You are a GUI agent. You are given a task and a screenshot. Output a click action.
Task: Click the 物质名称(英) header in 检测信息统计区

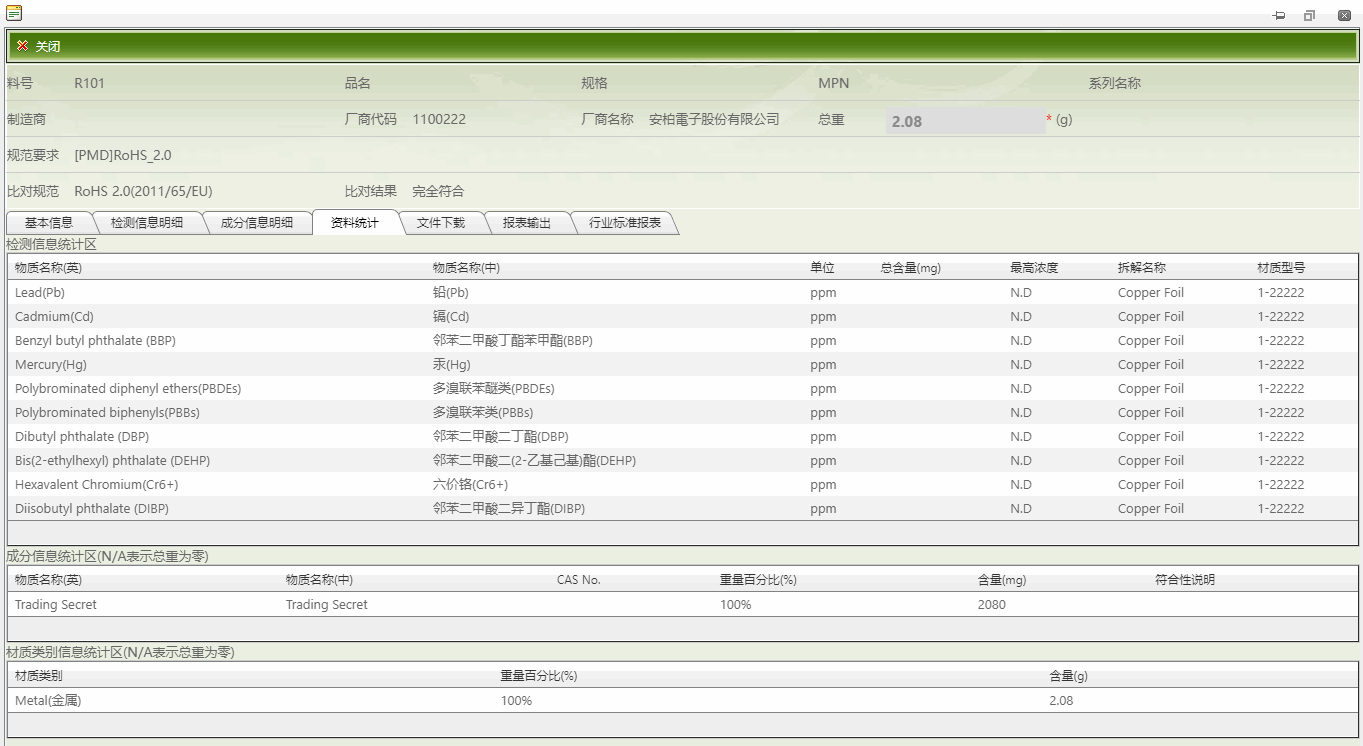pyautogui.click(x=48, y=268)
